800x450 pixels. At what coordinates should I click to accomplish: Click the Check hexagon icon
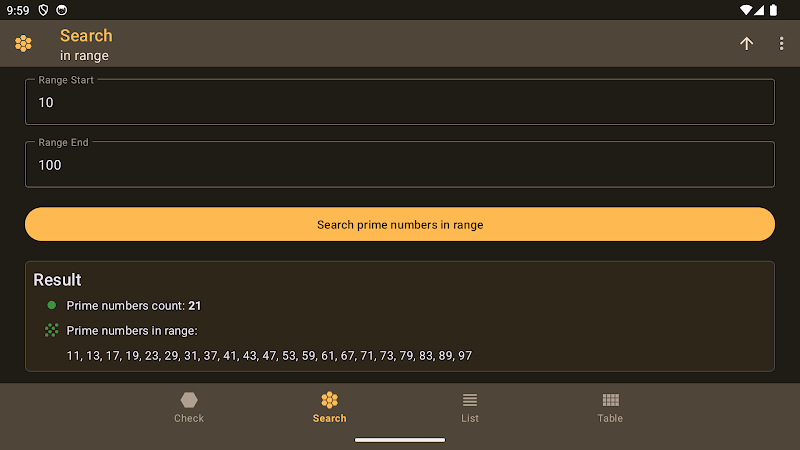point(189,399)
